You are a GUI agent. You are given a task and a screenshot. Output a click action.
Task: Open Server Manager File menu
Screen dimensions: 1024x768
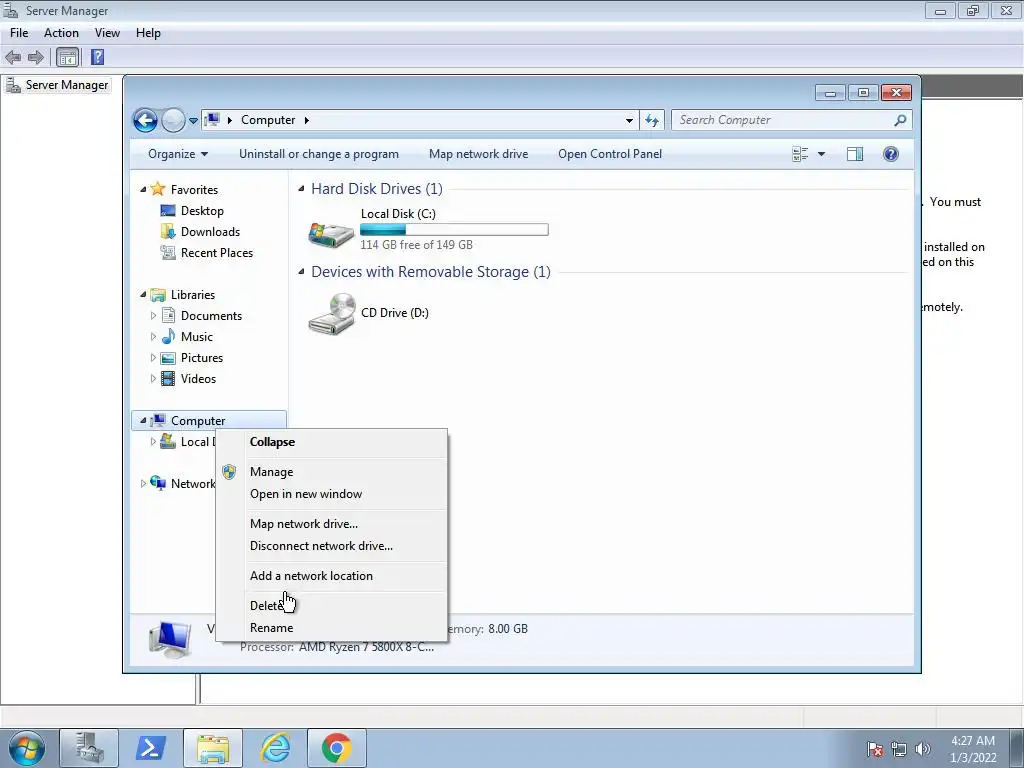19,33
